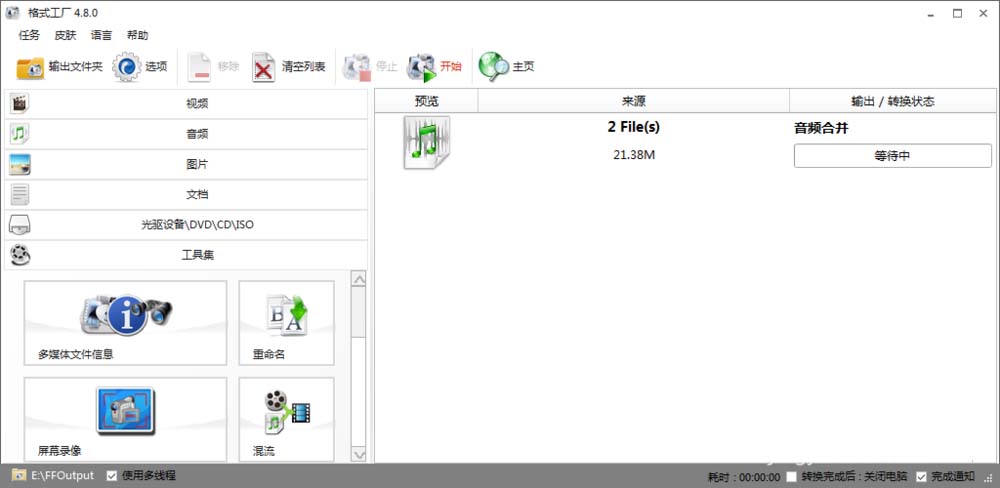Click the 预览 column header
The width and height of the screenshot is (1000, 488).
coord(426,101)
